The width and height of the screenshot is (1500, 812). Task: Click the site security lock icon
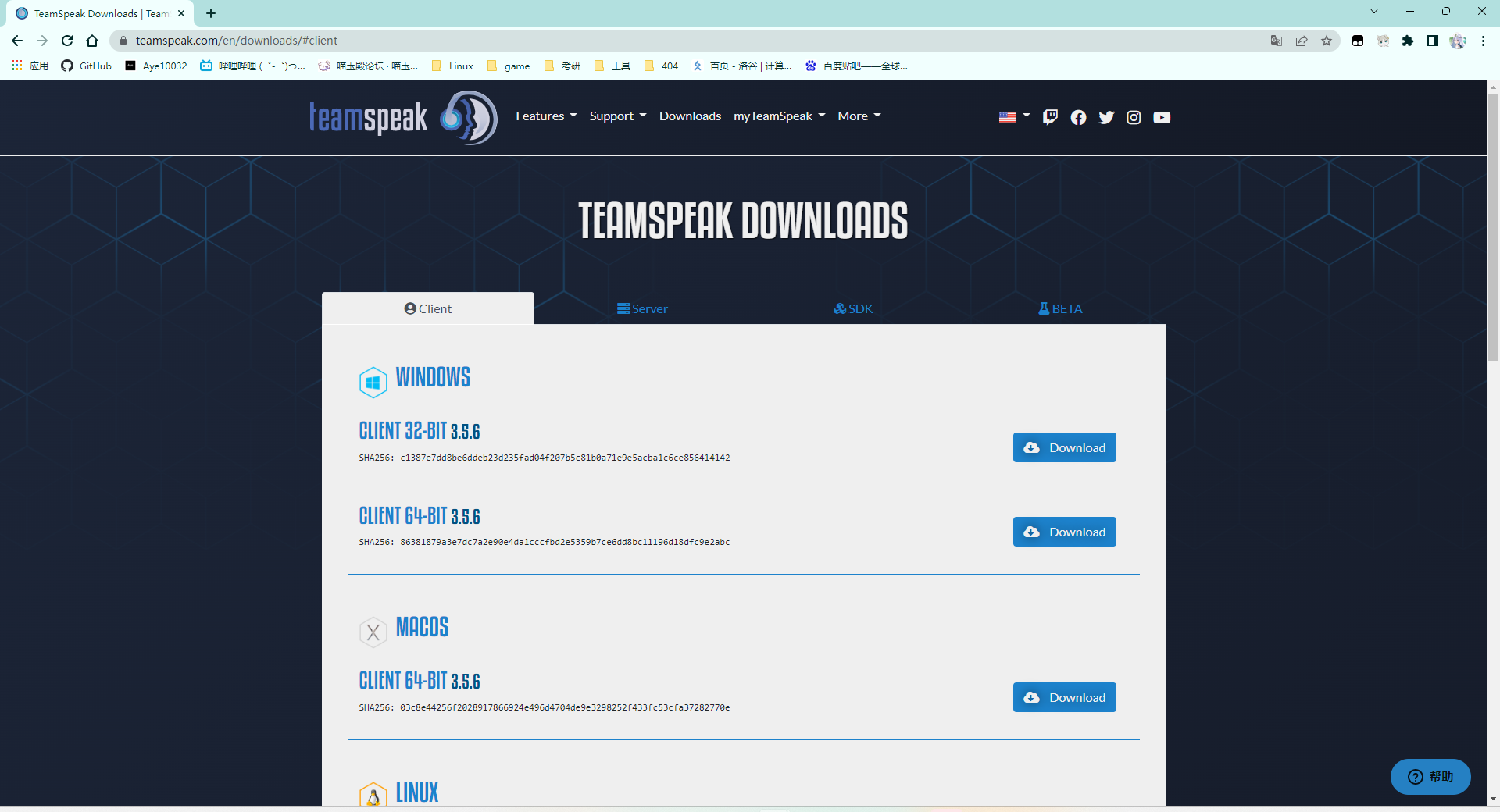123,41
